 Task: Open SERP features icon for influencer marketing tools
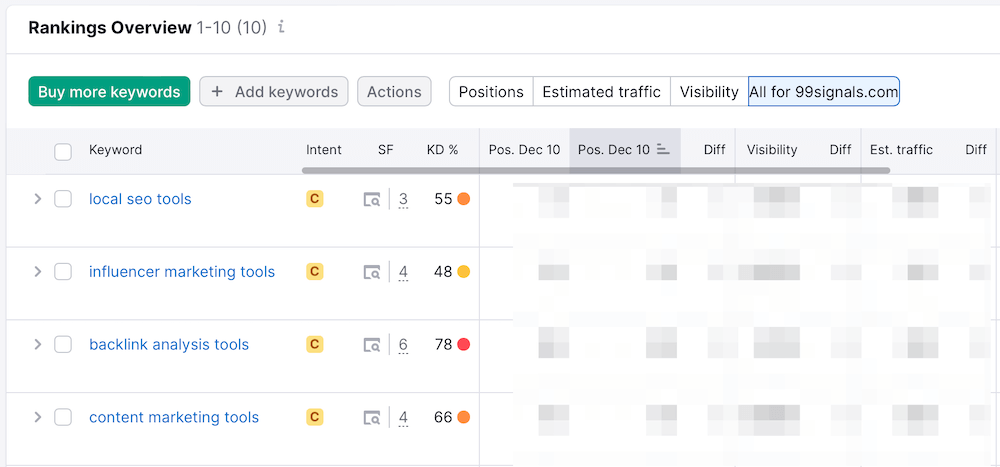(x=371, y=272)
